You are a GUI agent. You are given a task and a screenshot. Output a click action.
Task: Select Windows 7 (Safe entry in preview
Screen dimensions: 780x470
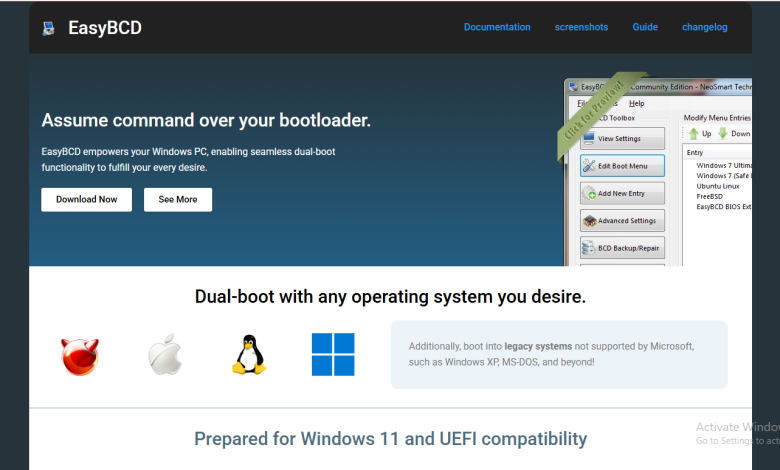[x=724, y=176]
